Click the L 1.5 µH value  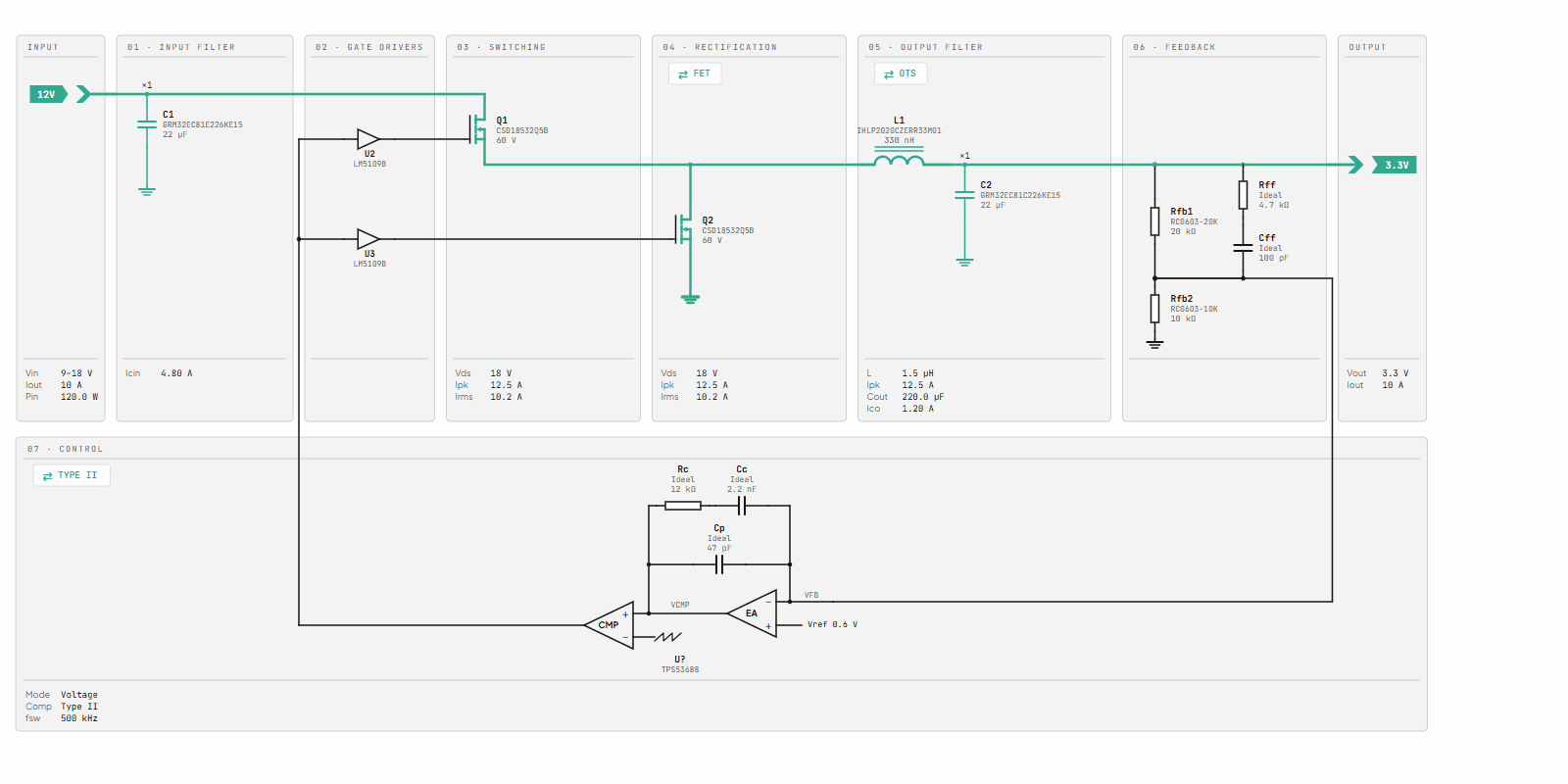point(918,373)
